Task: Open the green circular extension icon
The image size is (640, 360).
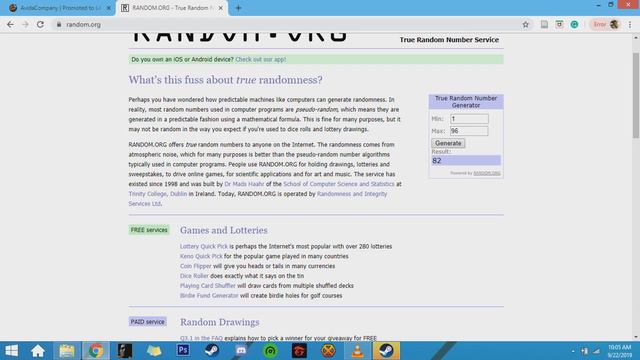Action: (574, 24)
